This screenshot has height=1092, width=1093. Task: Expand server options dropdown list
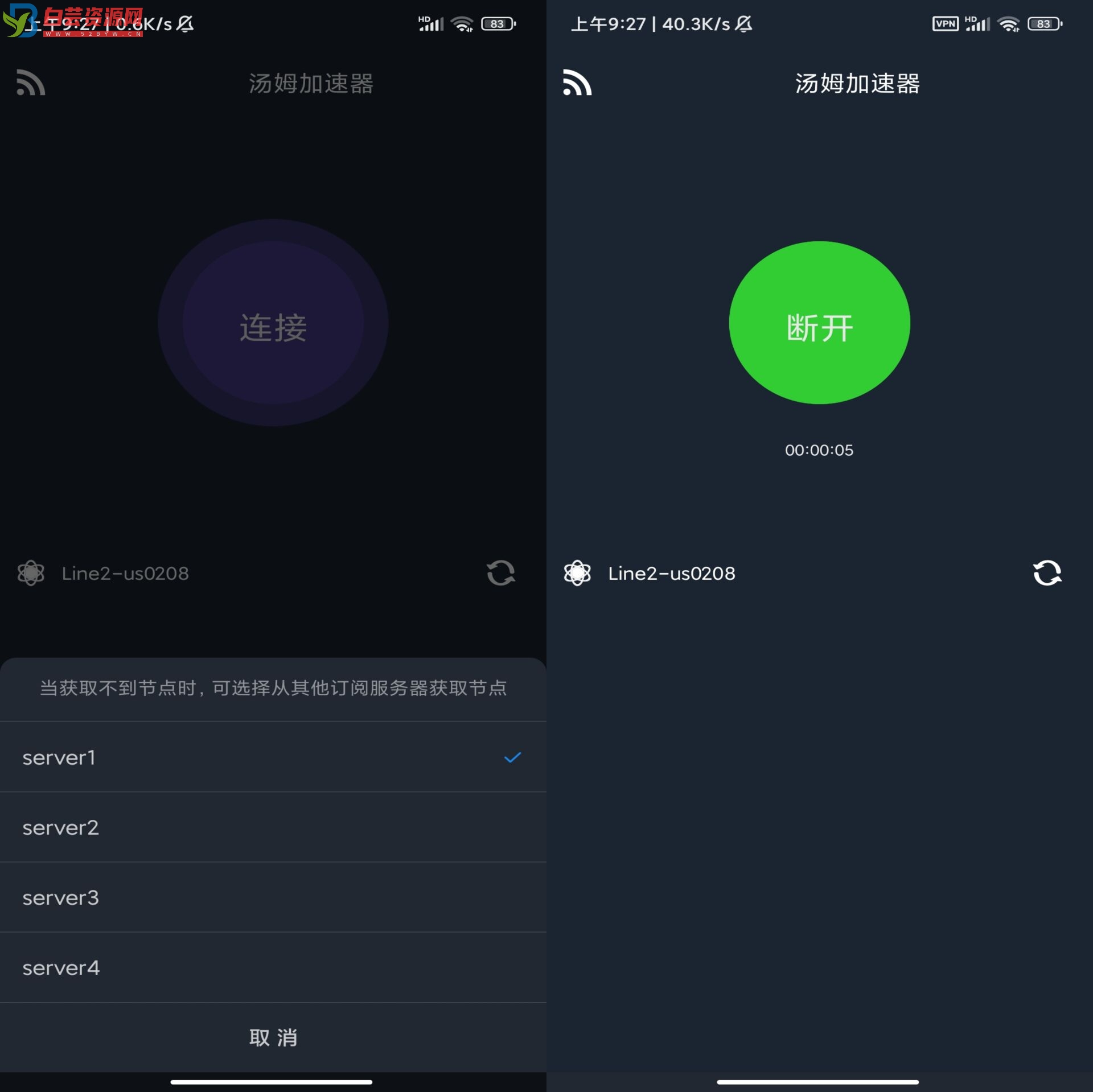tap(272, 573)
